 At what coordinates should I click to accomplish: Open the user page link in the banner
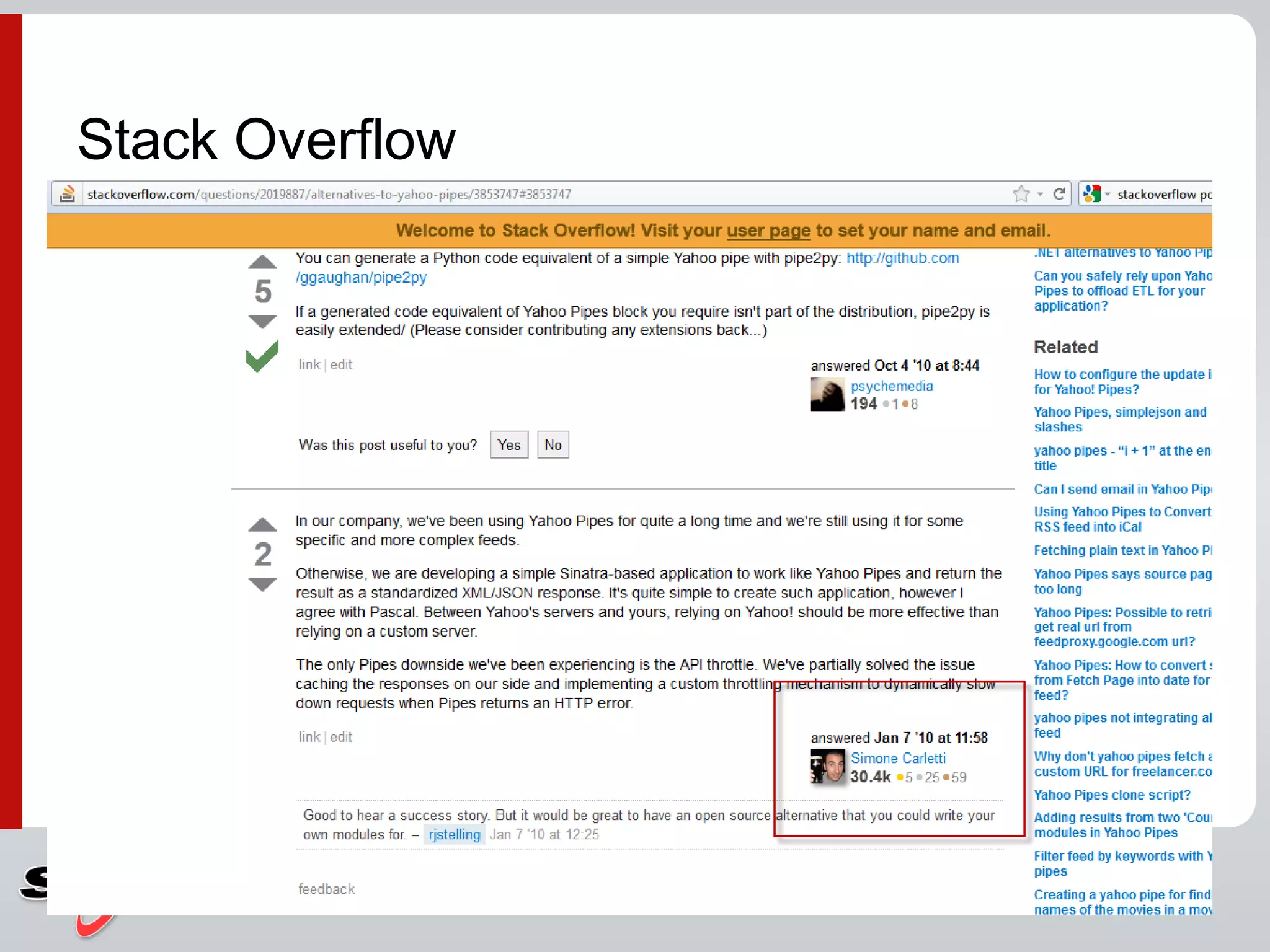click(x=768, y=231)
